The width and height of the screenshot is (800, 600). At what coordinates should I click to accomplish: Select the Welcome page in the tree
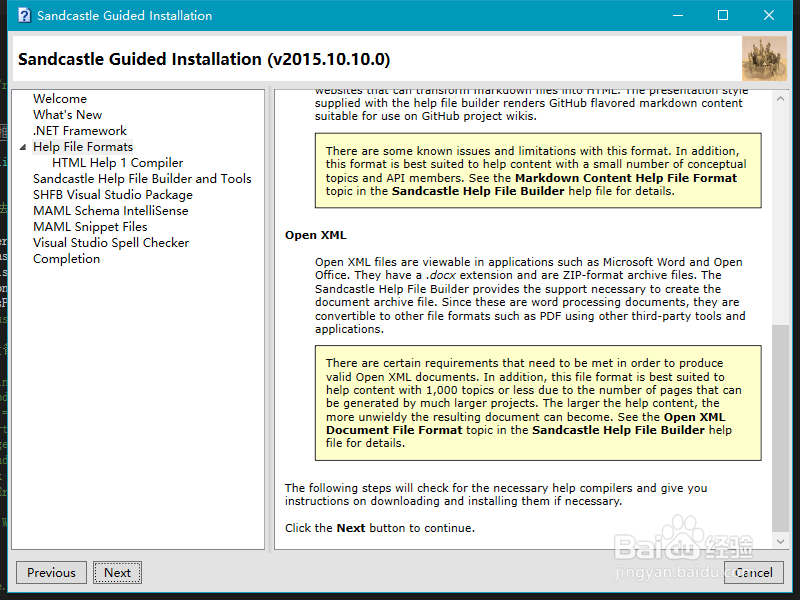click(x=60, y=99)
